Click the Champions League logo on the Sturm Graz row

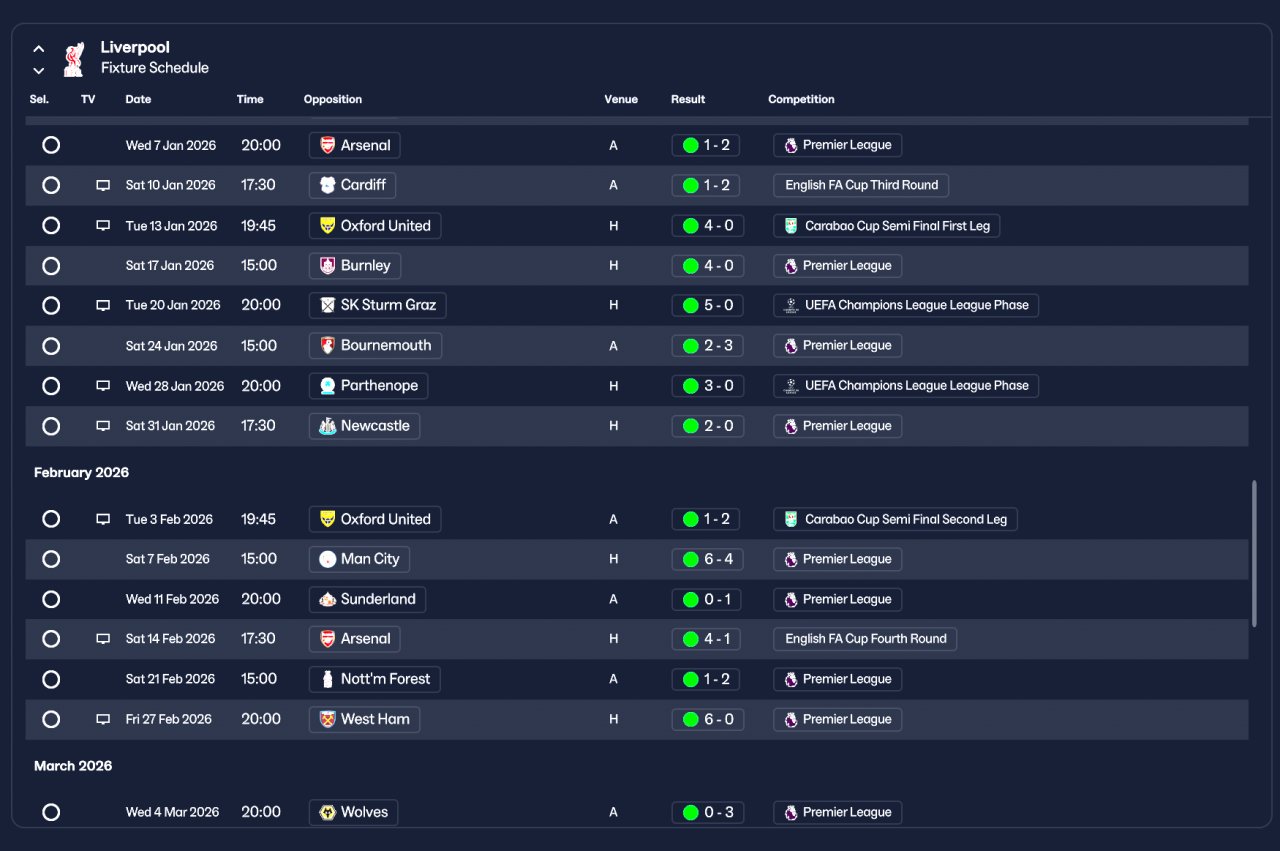792,305
